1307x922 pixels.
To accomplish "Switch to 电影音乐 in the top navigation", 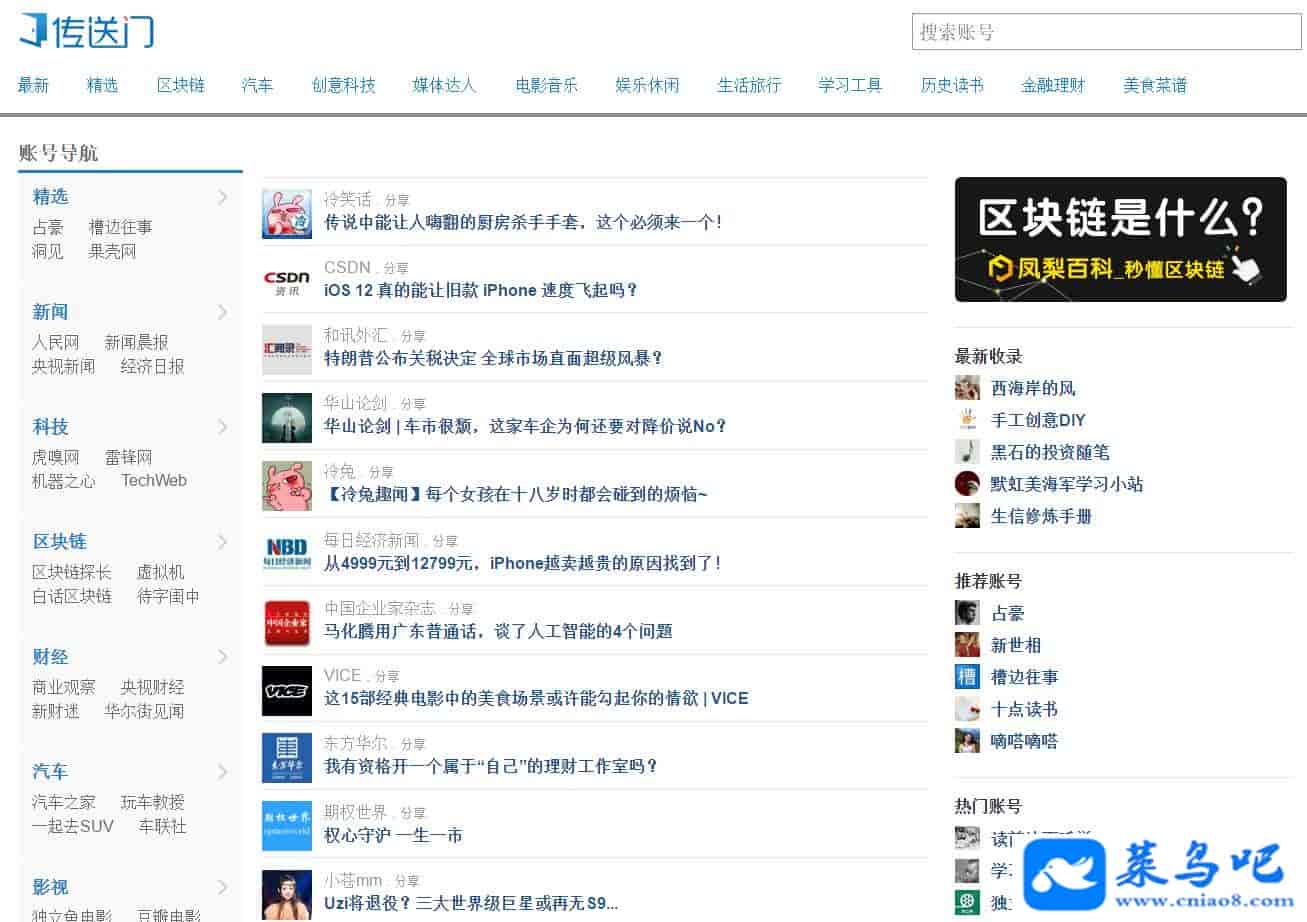I will click(547, 85).
